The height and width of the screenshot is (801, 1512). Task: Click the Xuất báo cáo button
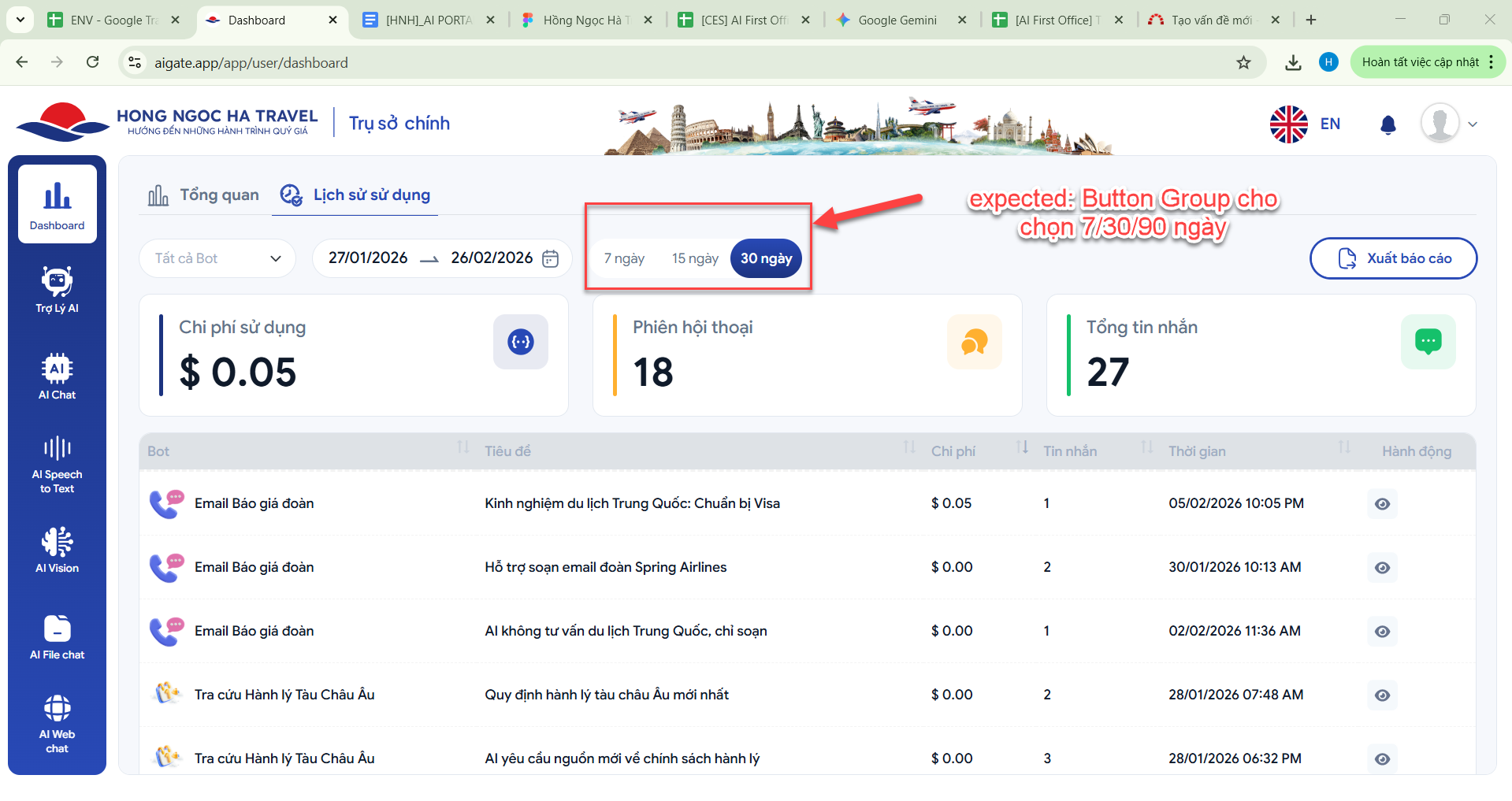1392,258
